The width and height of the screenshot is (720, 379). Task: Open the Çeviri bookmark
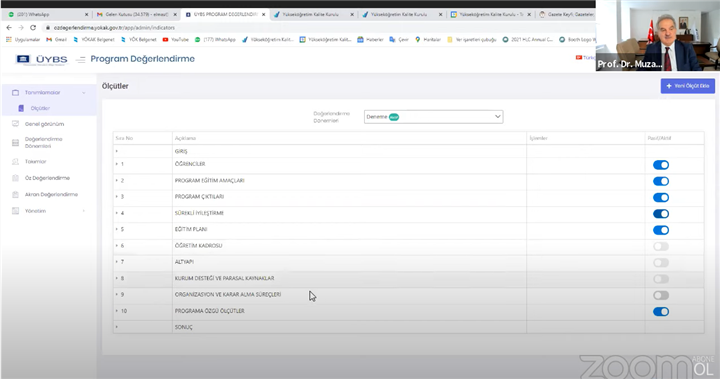[399, 40]
